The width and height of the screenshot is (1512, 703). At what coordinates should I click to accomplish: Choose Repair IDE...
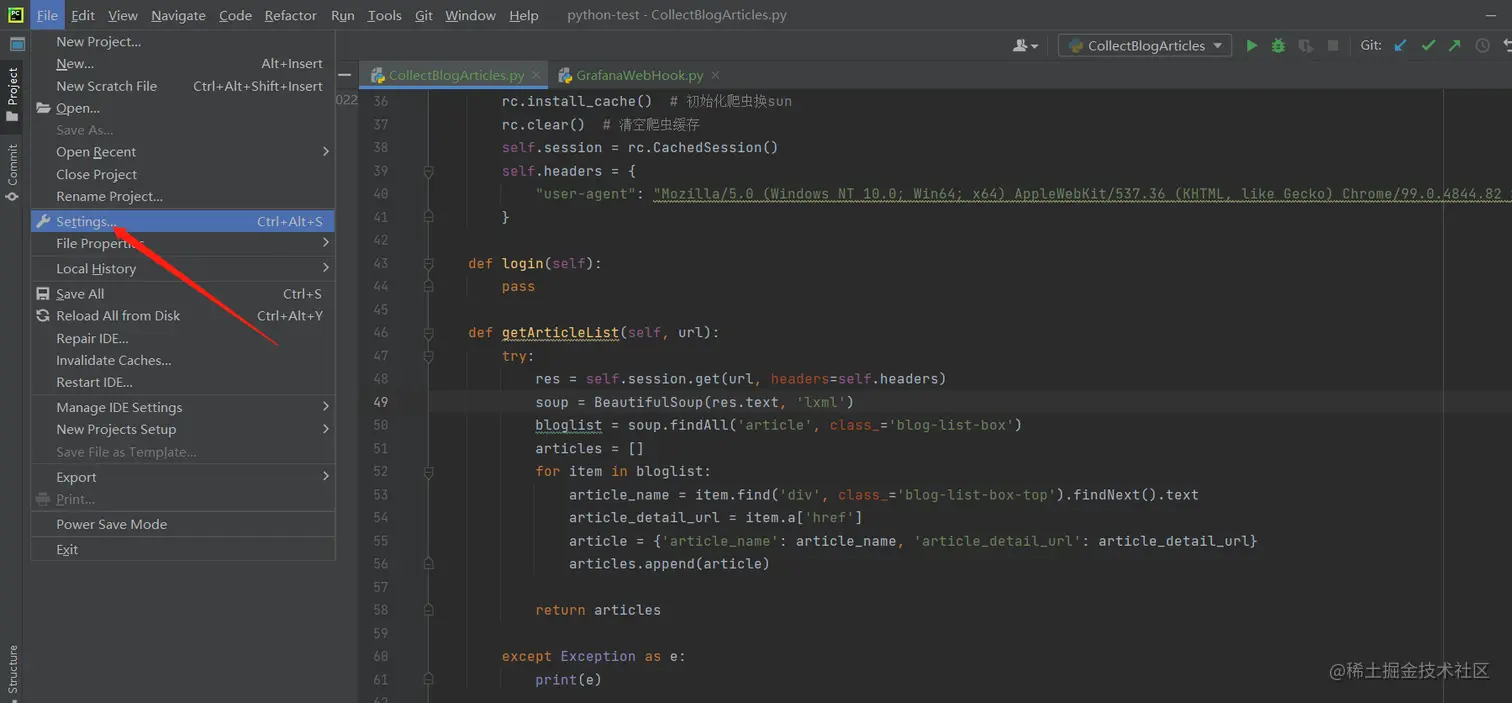pyautogui.click(x=183, y=338)
